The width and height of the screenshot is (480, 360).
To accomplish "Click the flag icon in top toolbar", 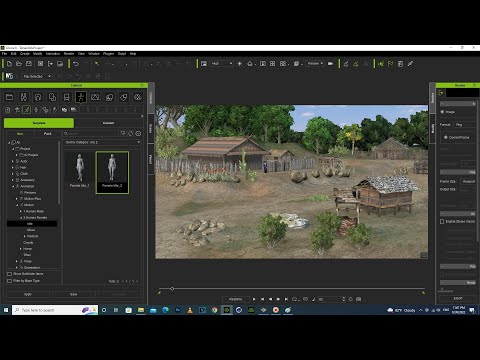I will (x=391, y=64).
